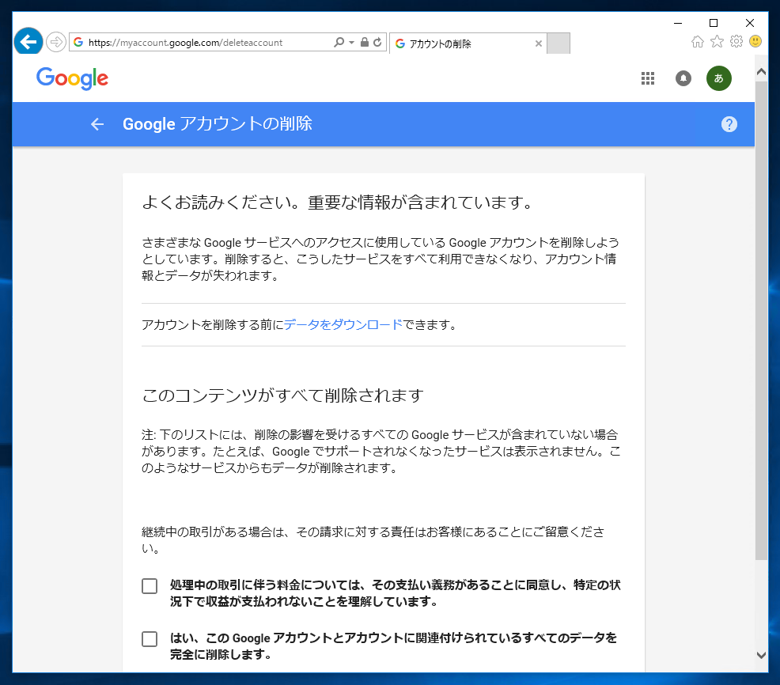Click the search magnifier in the address bar
Viewport: 780px width, 685px height.
pos(339,42)
